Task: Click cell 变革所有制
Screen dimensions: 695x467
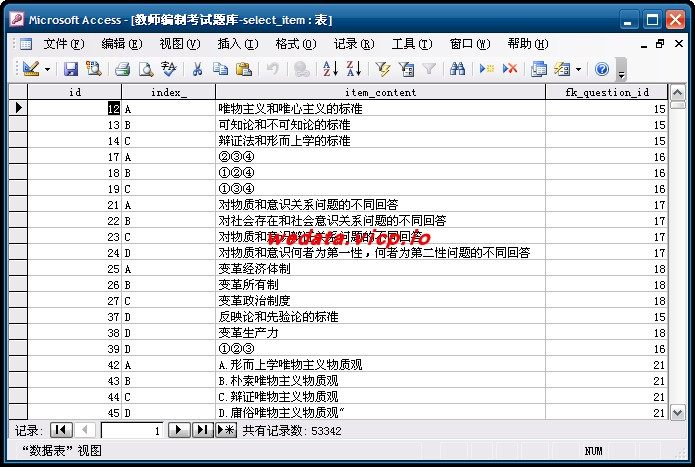Action: (380, 284)
